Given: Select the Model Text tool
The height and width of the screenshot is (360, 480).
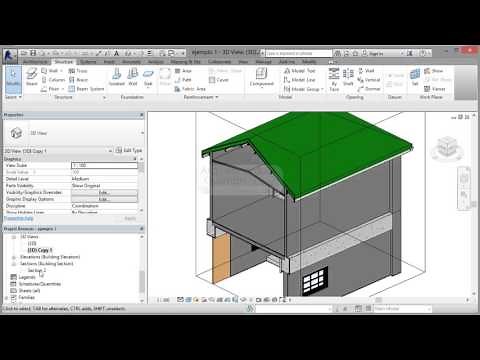Looking at the screenshot, I should 300,71.
